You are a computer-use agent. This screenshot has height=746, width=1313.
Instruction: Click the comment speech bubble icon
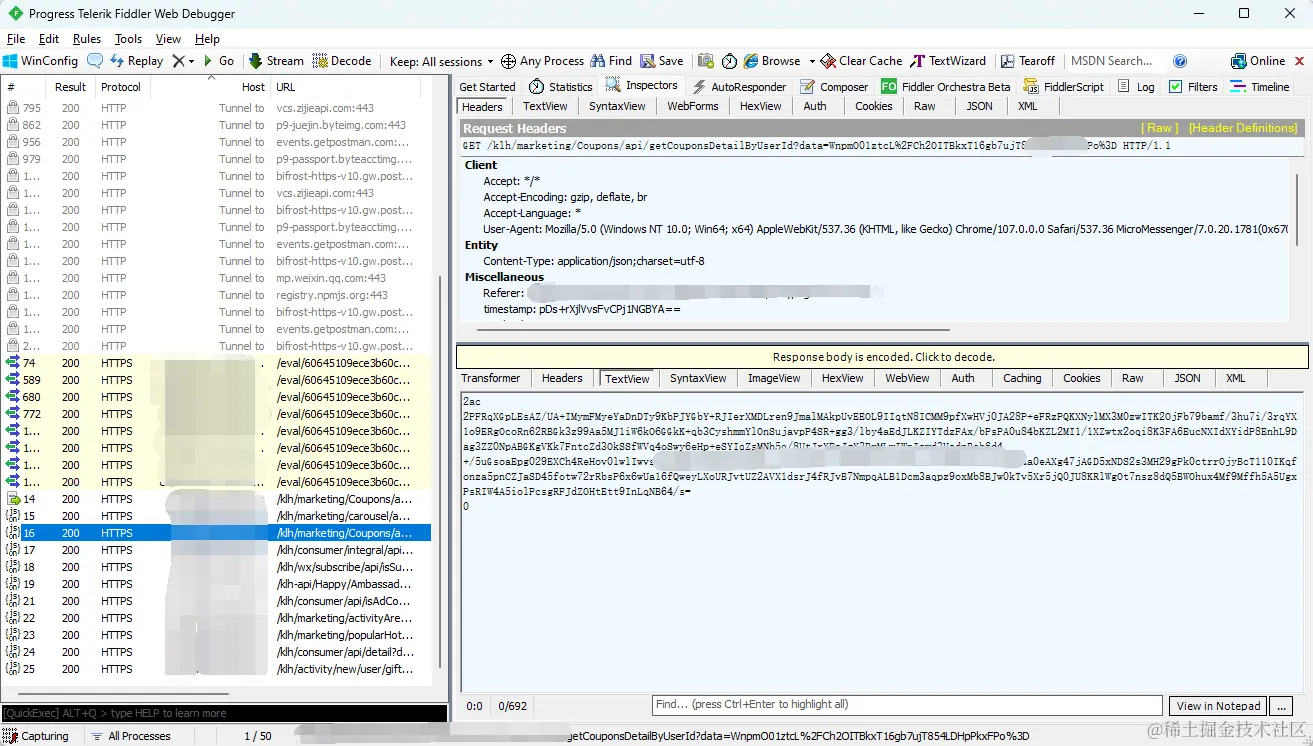pos(95,61)
